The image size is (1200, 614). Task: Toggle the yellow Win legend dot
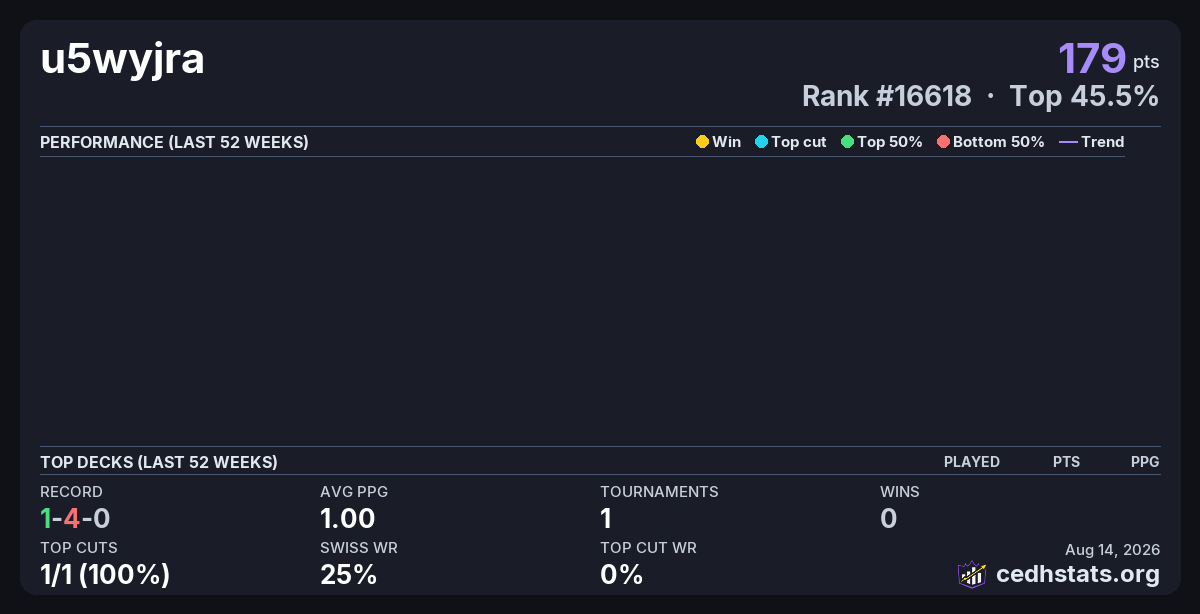[702, 142]
